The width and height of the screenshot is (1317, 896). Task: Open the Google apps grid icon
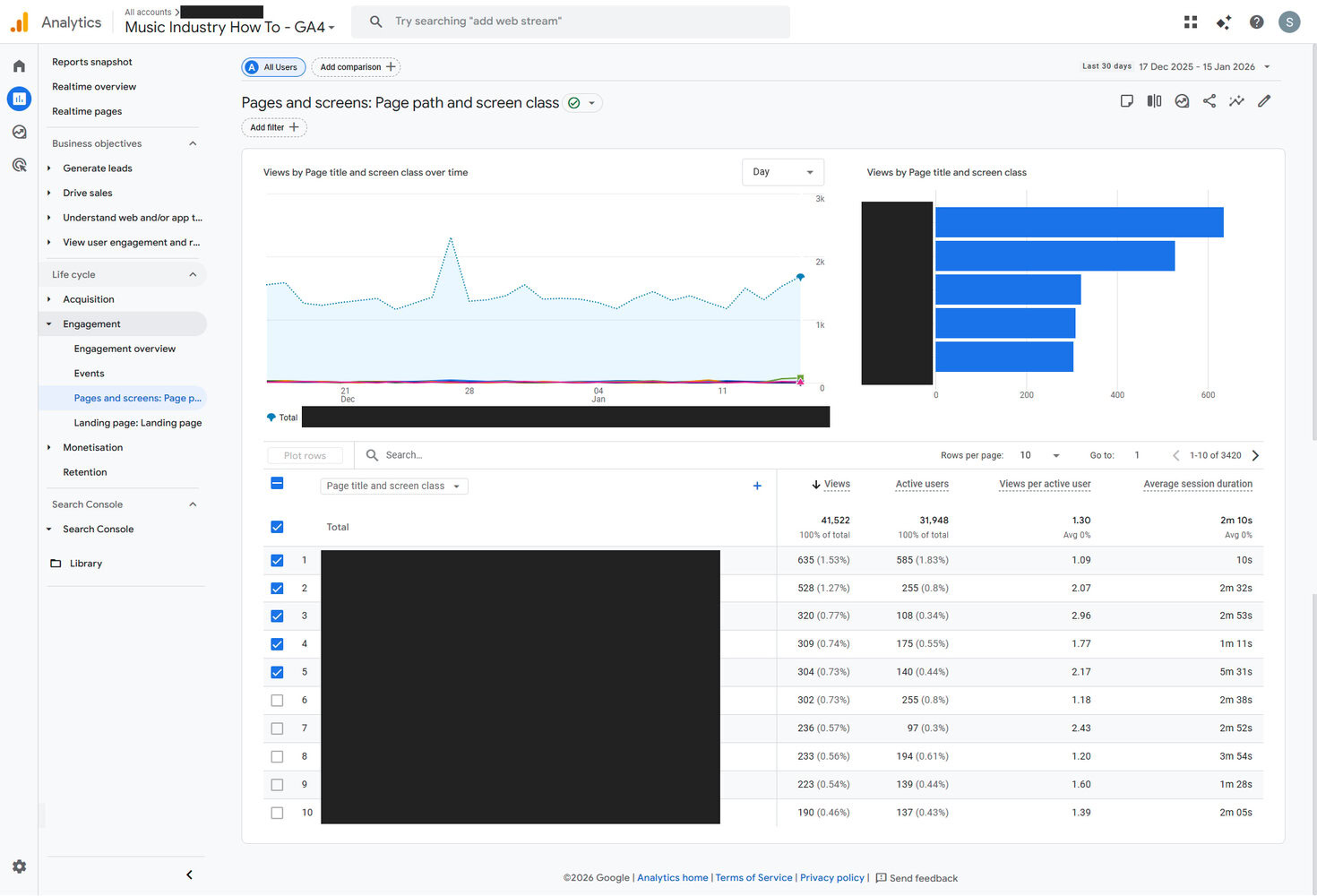(x=1191, y=22)
